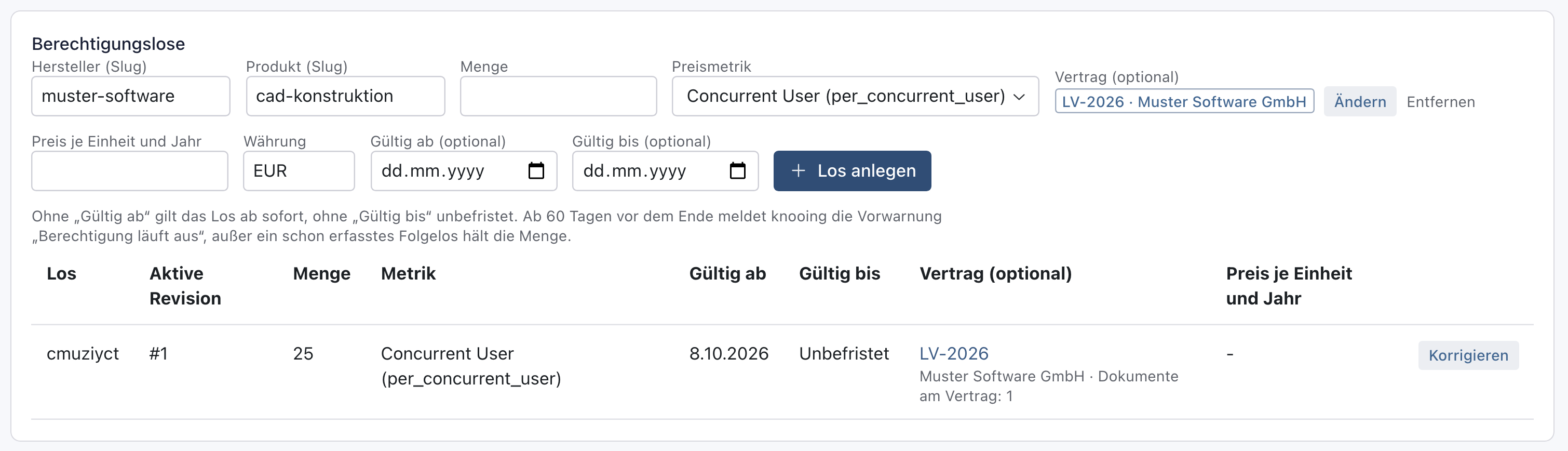Click the Gültig ab date text dd.mm.yyyy
This screenshot has width=1568, height=451.
(433, 170)
